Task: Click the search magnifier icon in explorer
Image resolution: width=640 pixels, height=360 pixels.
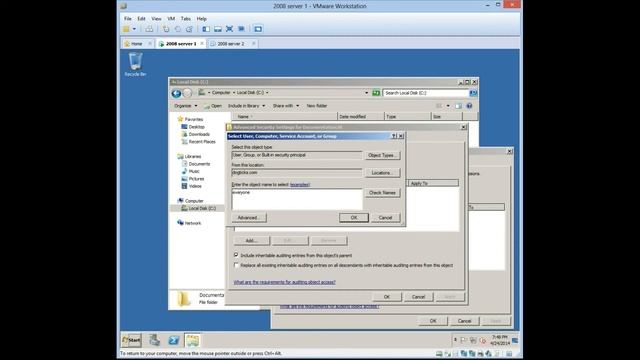Action: pyautogui.click(x=473, y=93)
